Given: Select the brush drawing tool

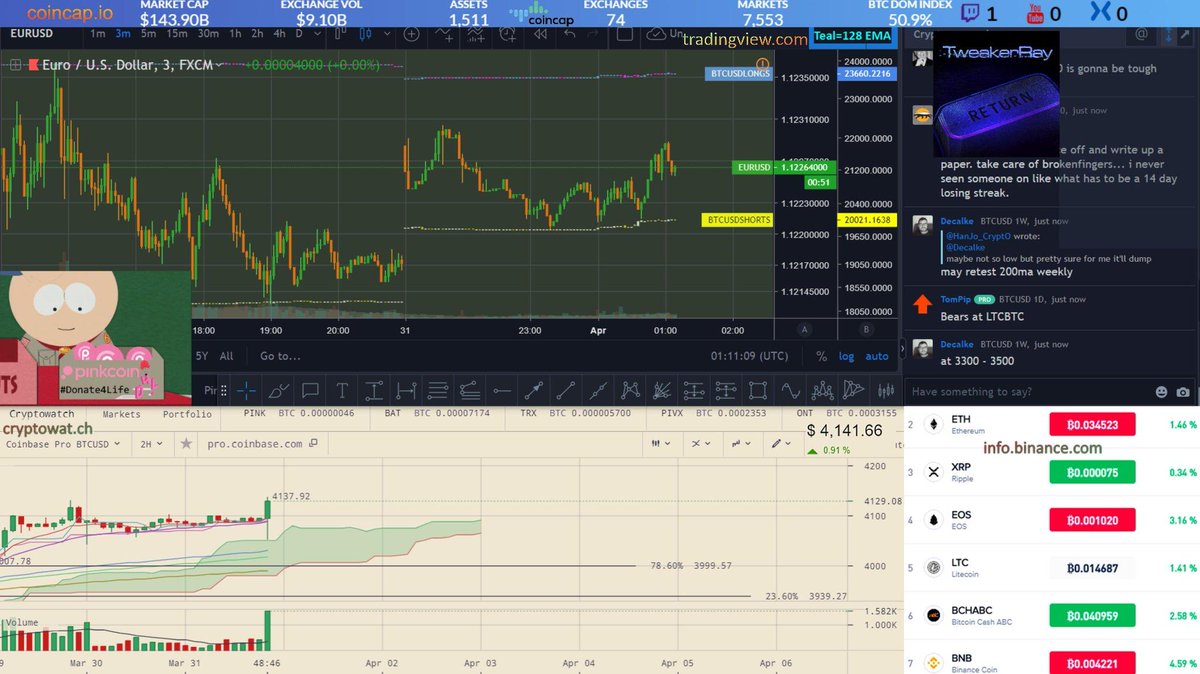Looking at the screenshot, I should [x=279, y=390].
